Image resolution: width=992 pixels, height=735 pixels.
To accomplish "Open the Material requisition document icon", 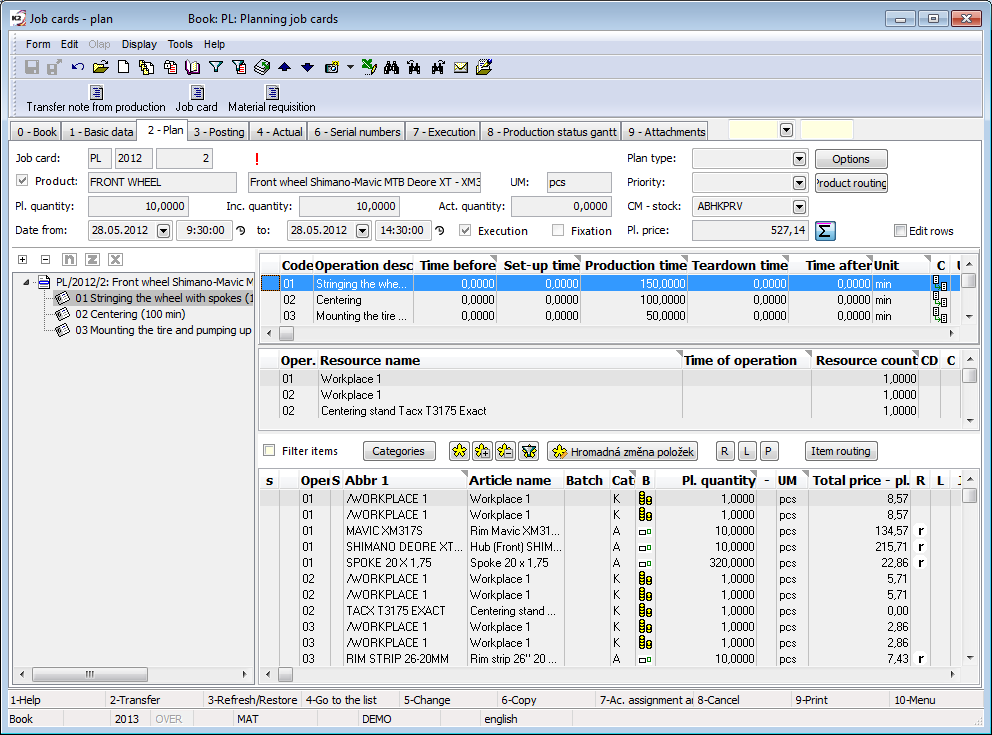I will [271, 93].
